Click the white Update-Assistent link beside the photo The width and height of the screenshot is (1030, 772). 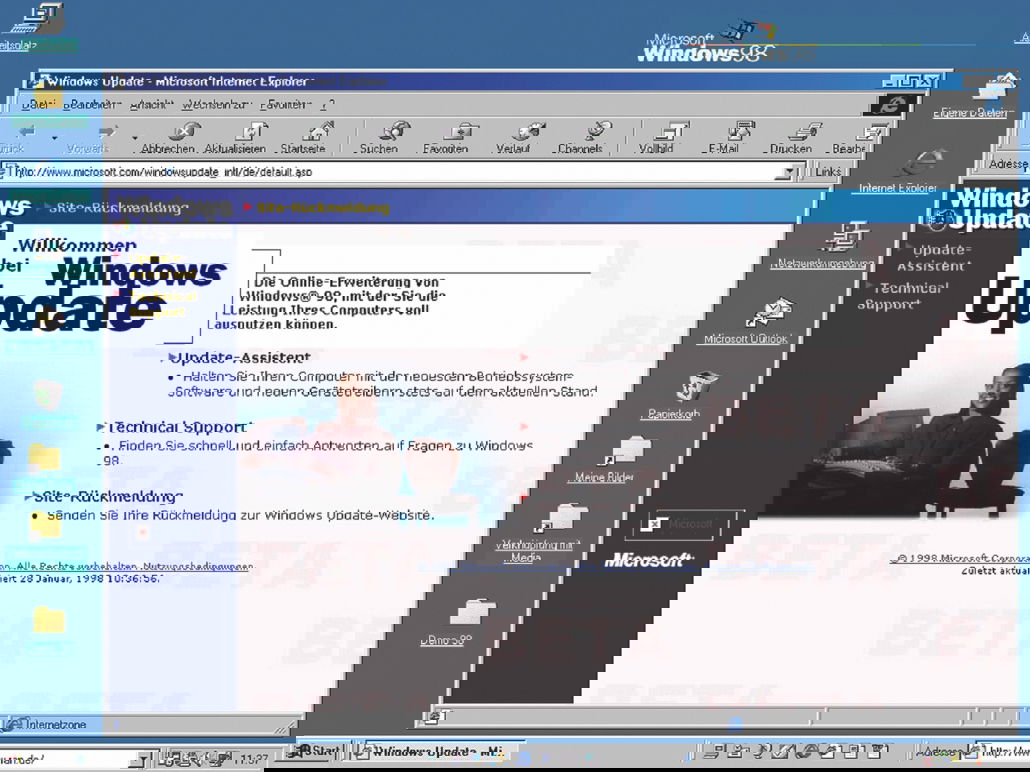(x=936, y=258)
